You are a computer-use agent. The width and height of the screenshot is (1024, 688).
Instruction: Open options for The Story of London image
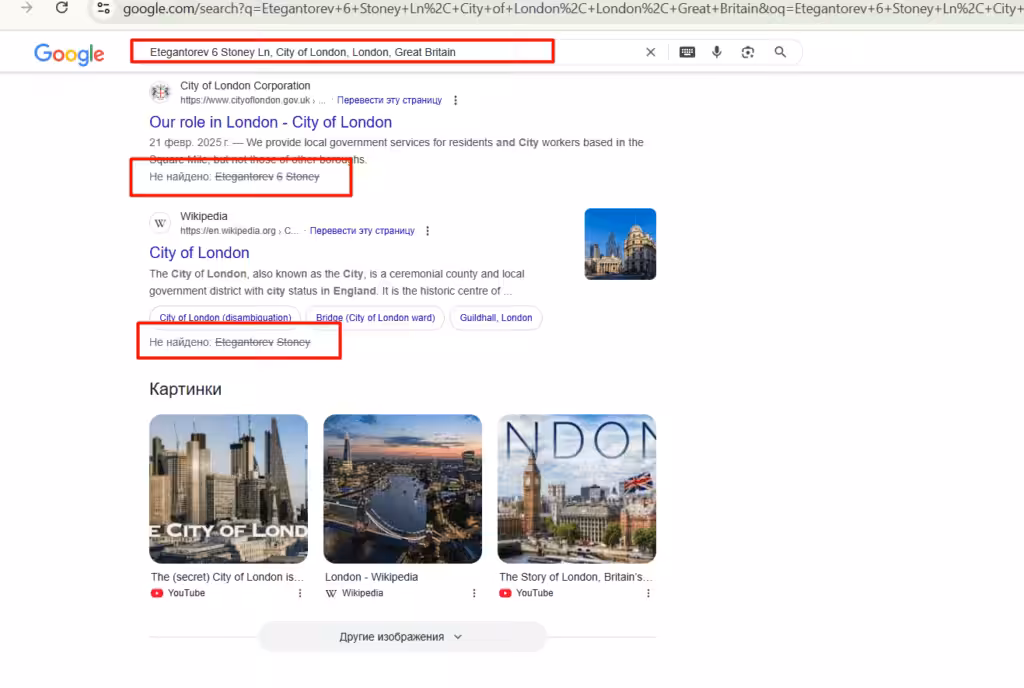(648, 593)
